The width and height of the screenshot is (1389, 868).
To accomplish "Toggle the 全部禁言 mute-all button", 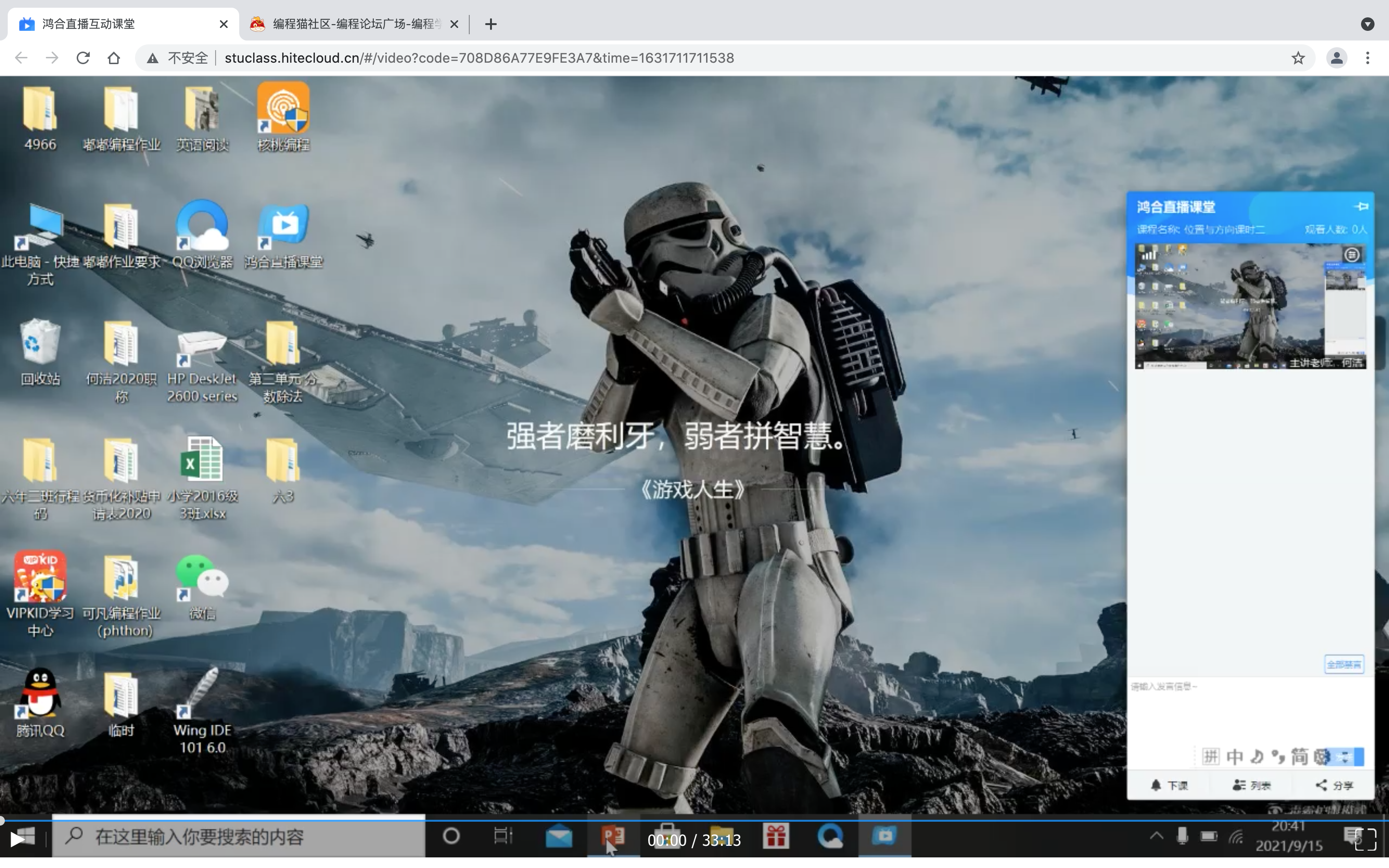I will (1344, 664).
